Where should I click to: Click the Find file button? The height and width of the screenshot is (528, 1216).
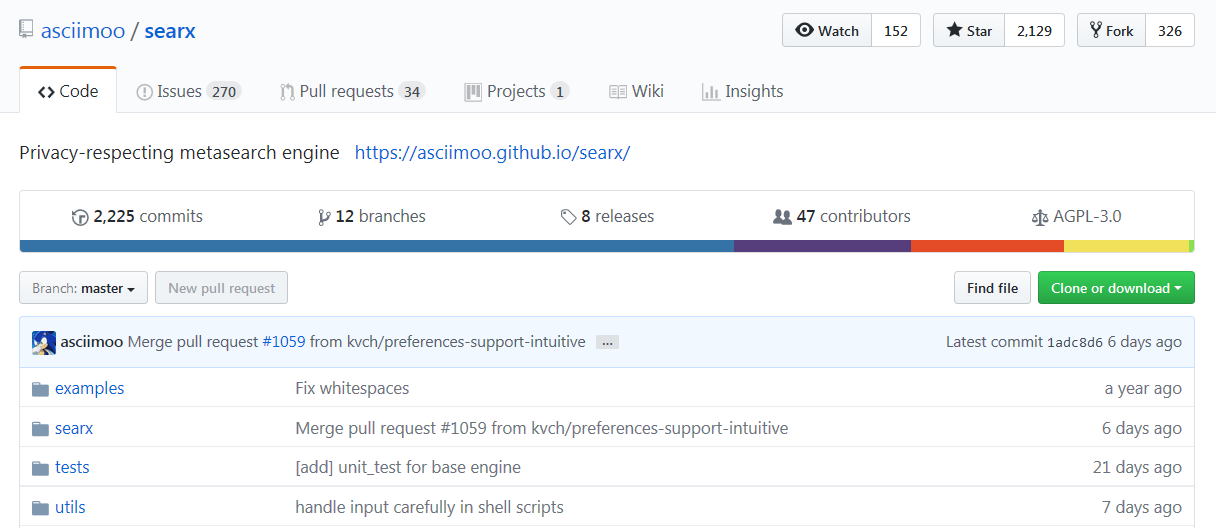(x=992, y=288)
